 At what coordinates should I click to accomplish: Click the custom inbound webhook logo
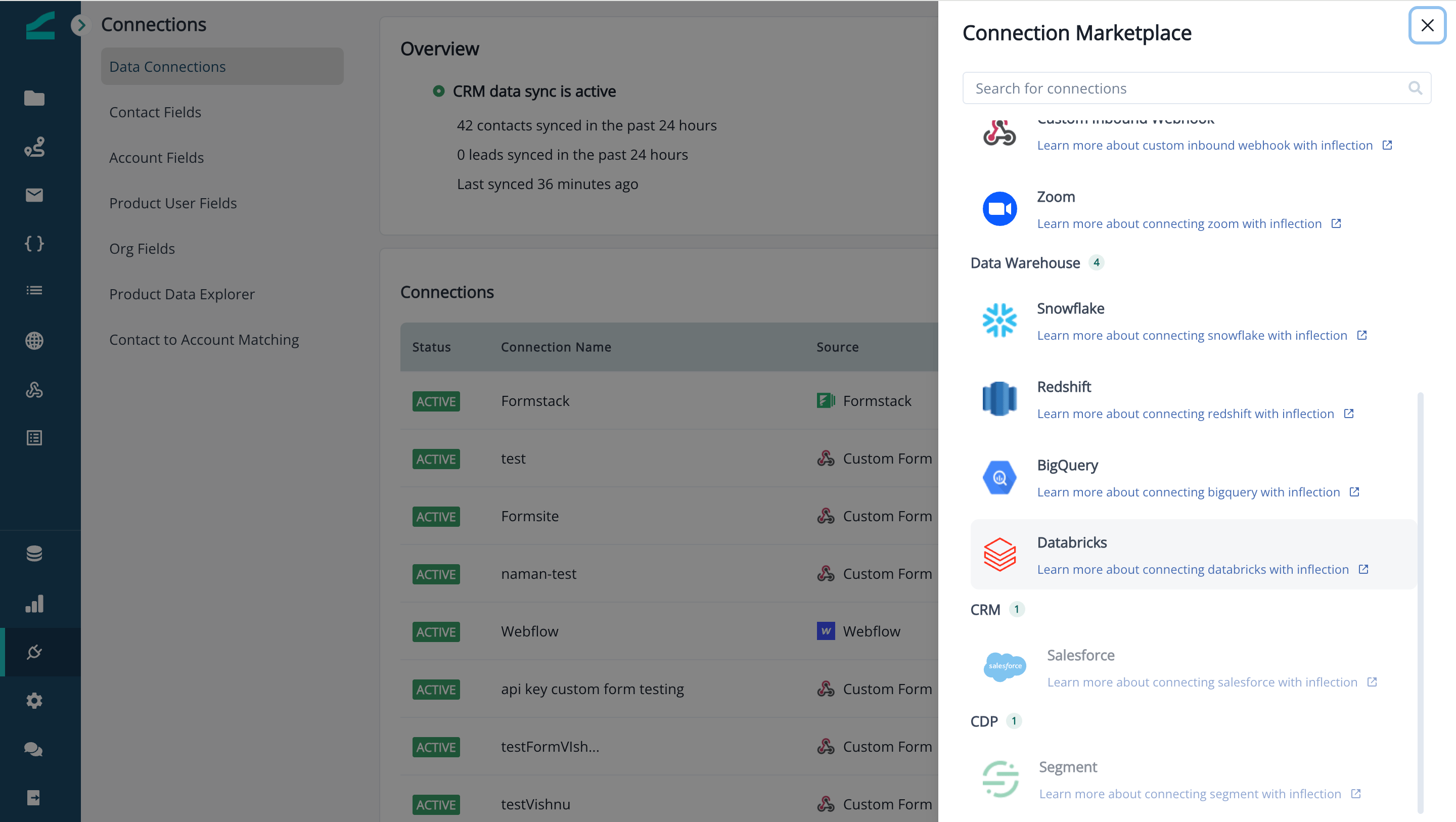coord(999,133)
